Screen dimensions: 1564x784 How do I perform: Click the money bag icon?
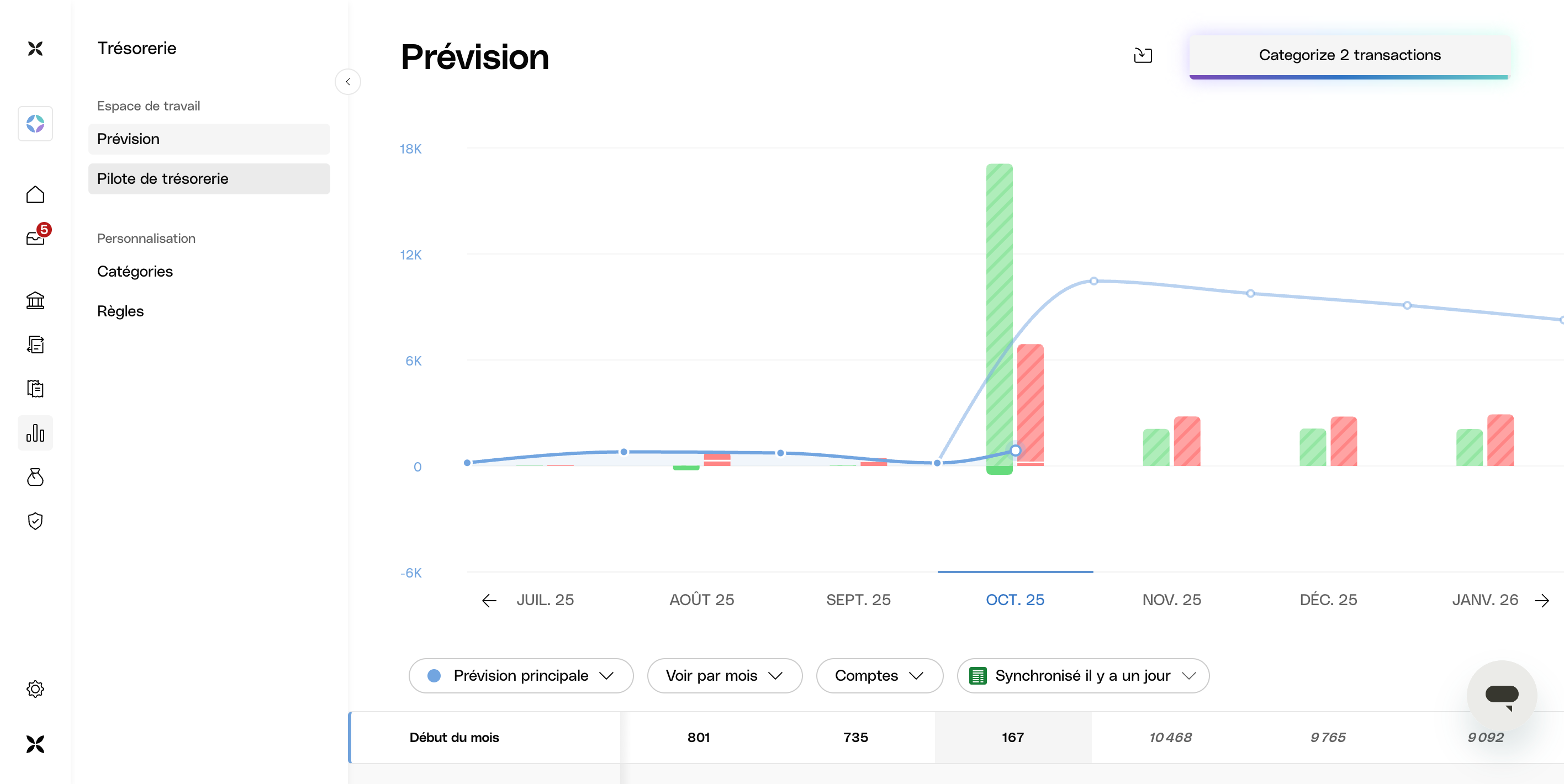35,477
